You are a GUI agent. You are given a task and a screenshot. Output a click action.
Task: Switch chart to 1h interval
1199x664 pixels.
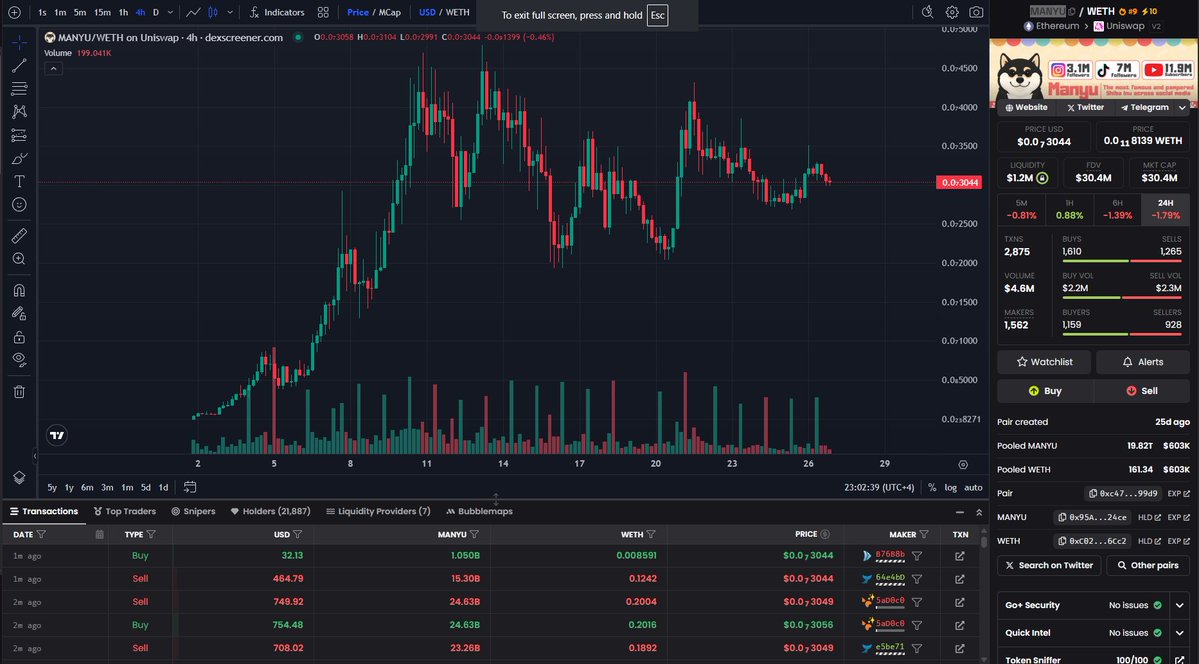coord(123,12)
